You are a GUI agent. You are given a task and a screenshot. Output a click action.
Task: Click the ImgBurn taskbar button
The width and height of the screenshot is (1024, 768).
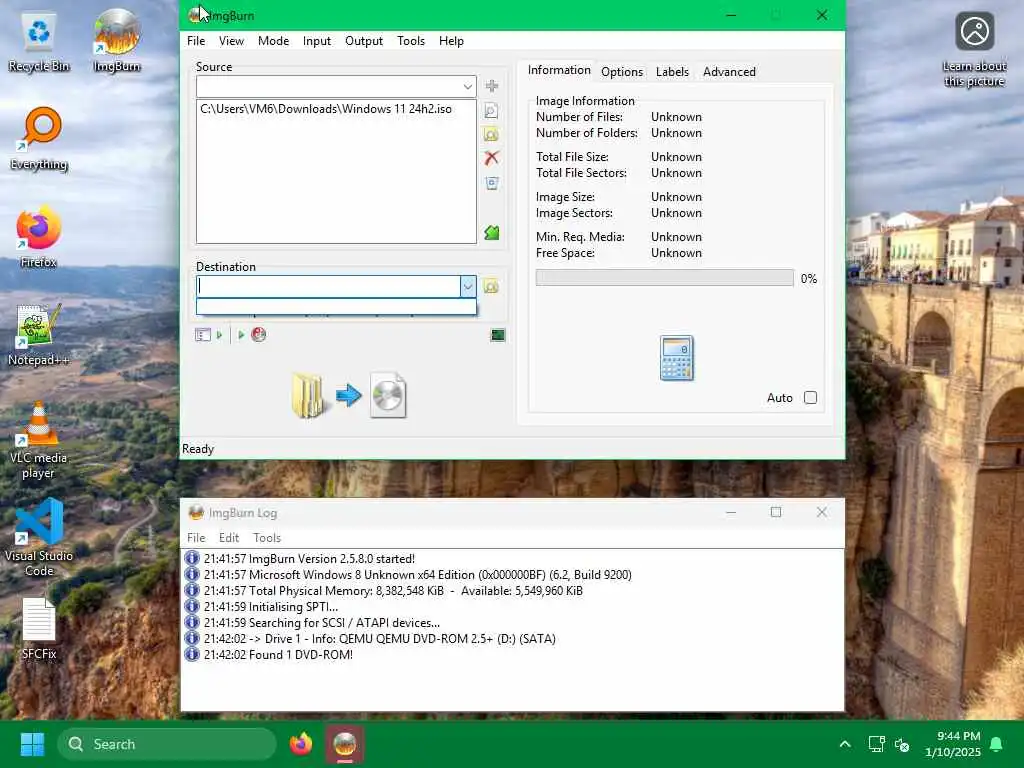[345, 744]
